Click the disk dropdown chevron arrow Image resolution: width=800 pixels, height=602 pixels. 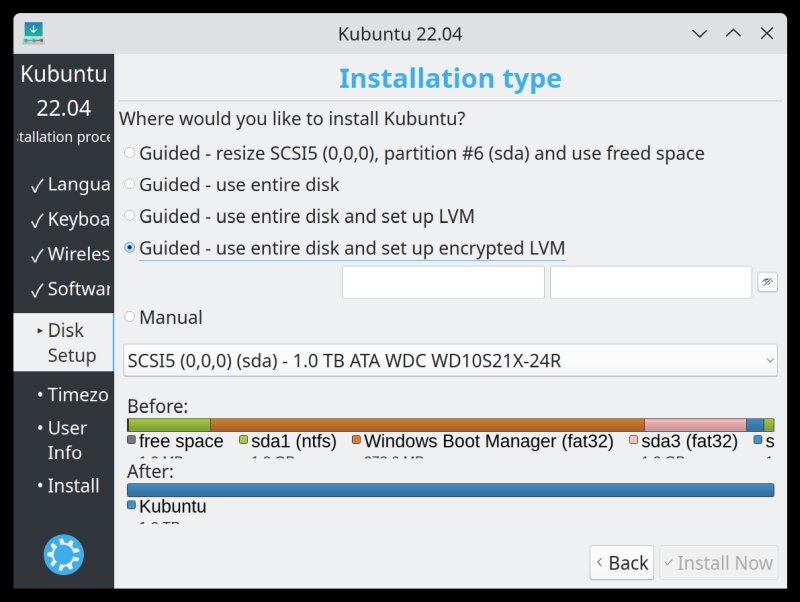pos(768,361)
